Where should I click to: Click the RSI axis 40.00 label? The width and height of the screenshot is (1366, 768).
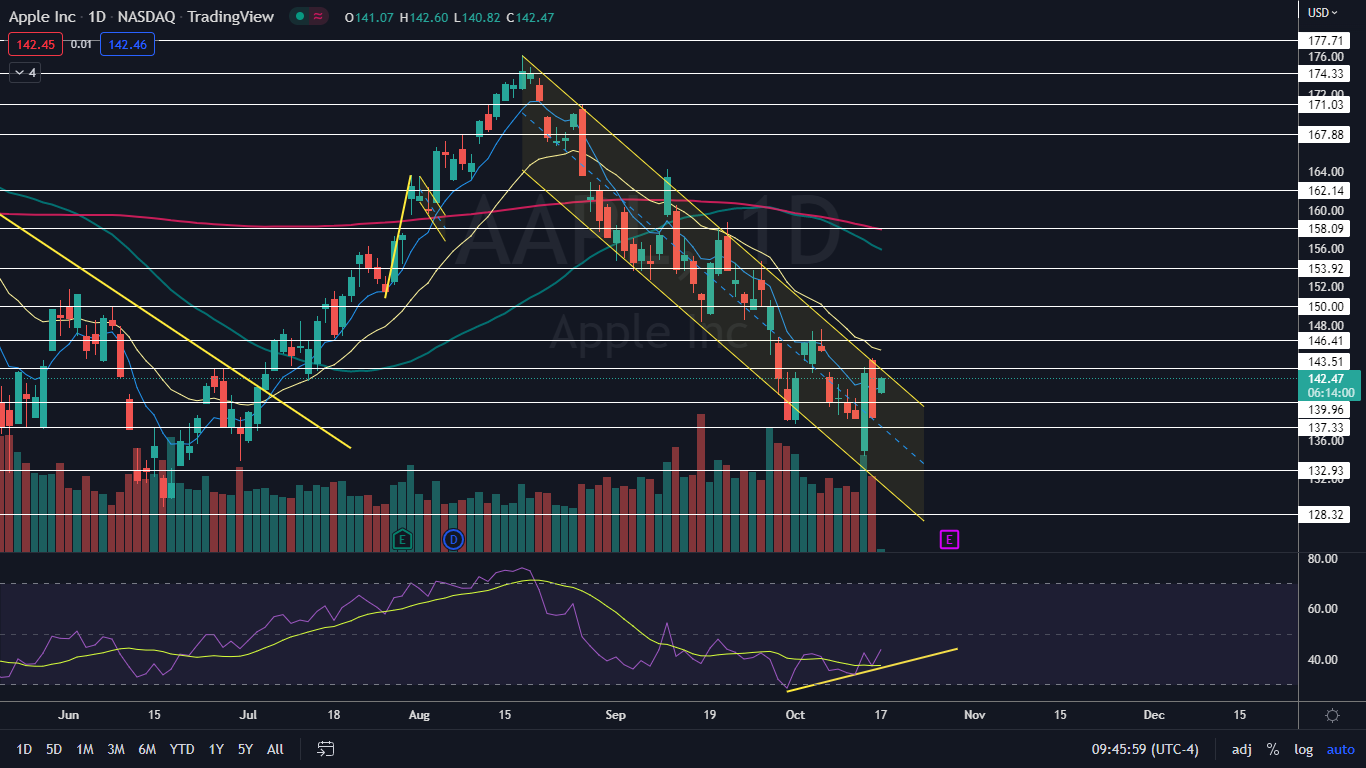1322,660
